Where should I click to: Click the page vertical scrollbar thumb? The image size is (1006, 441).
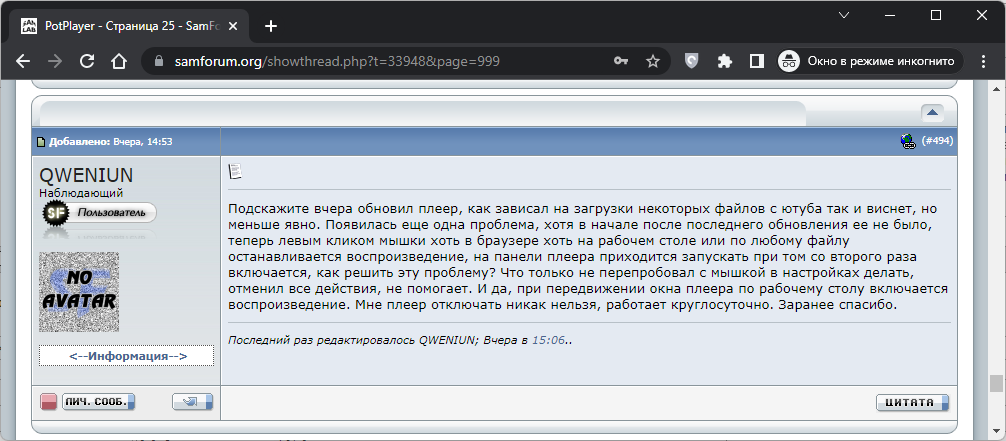tap(995, 383)
